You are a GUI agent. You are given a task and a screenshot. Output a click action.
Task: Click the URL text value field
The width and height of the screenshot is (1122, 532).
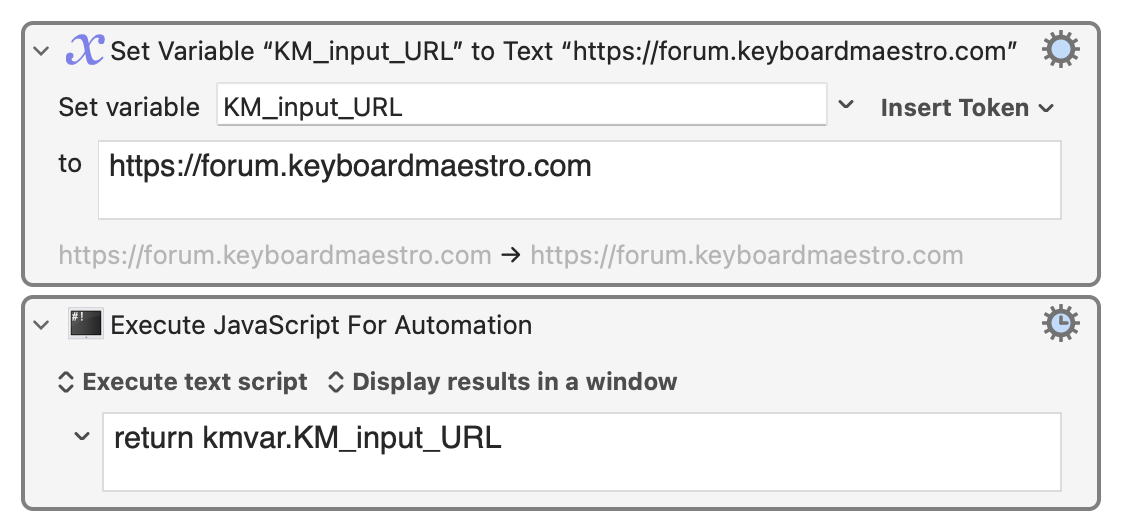(x=580, y=180)
